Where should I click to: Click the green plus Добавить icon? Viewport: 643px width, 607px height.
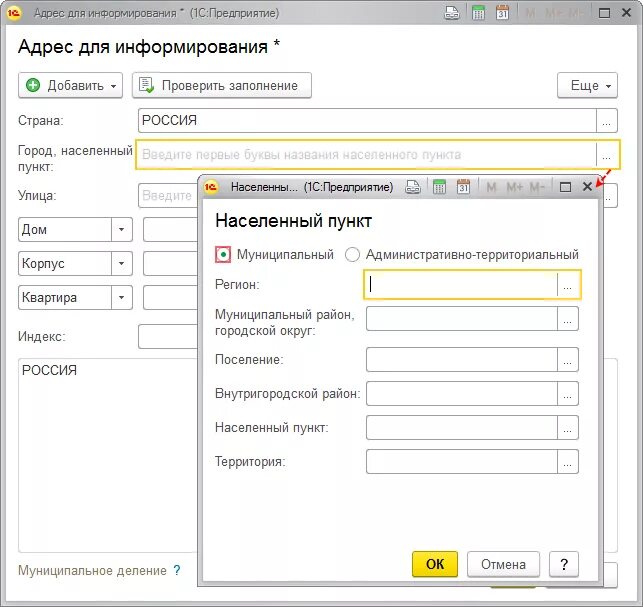tap(33, 85)
